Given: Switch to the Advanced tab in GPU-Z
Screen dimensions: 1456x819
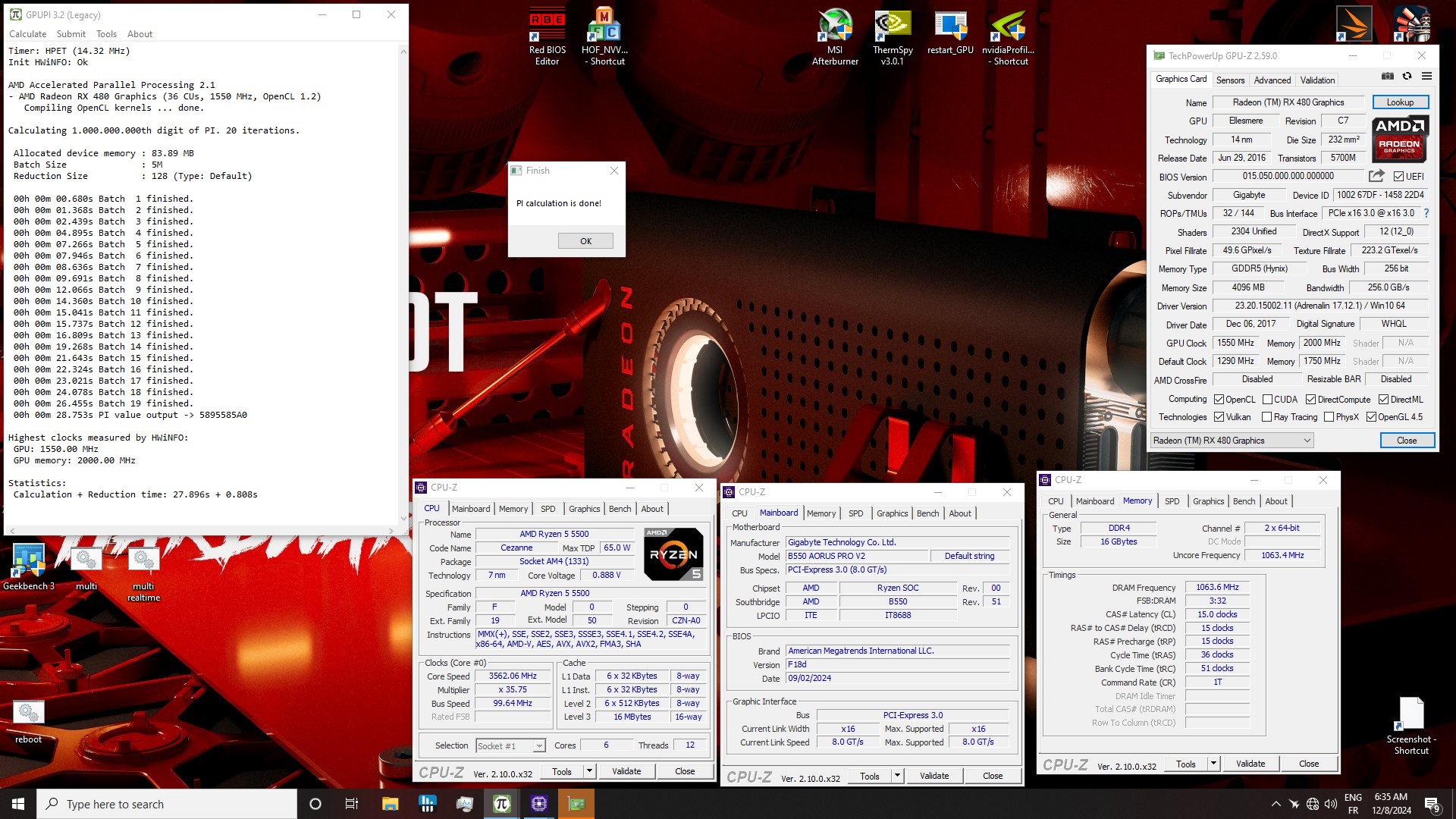Looking at the screenshot, I should tap(1272, 80).
